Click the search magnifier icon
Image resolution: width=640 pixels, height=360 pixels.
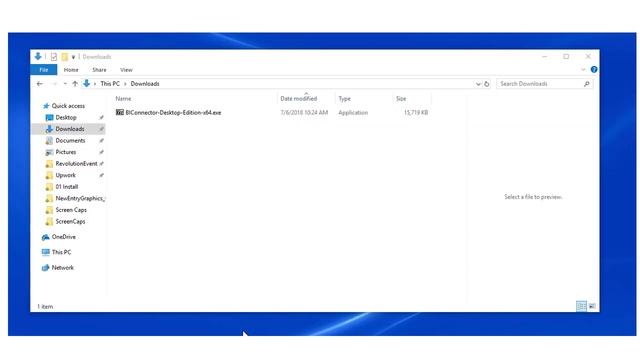587,84
